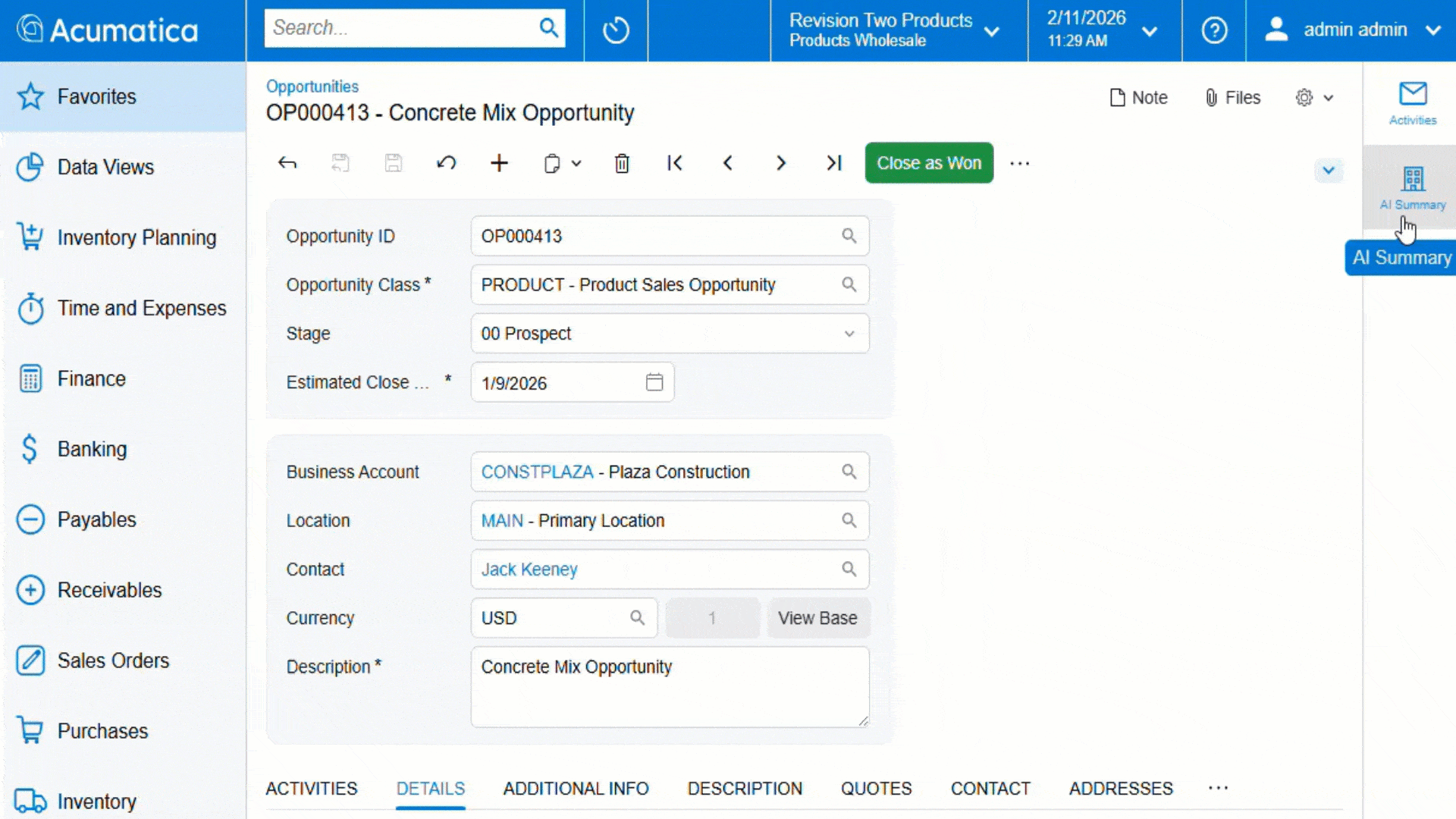Click the search magnifier icon in top bar
The height and width of the screenshot is (819, 1456).
pos(548,28)
